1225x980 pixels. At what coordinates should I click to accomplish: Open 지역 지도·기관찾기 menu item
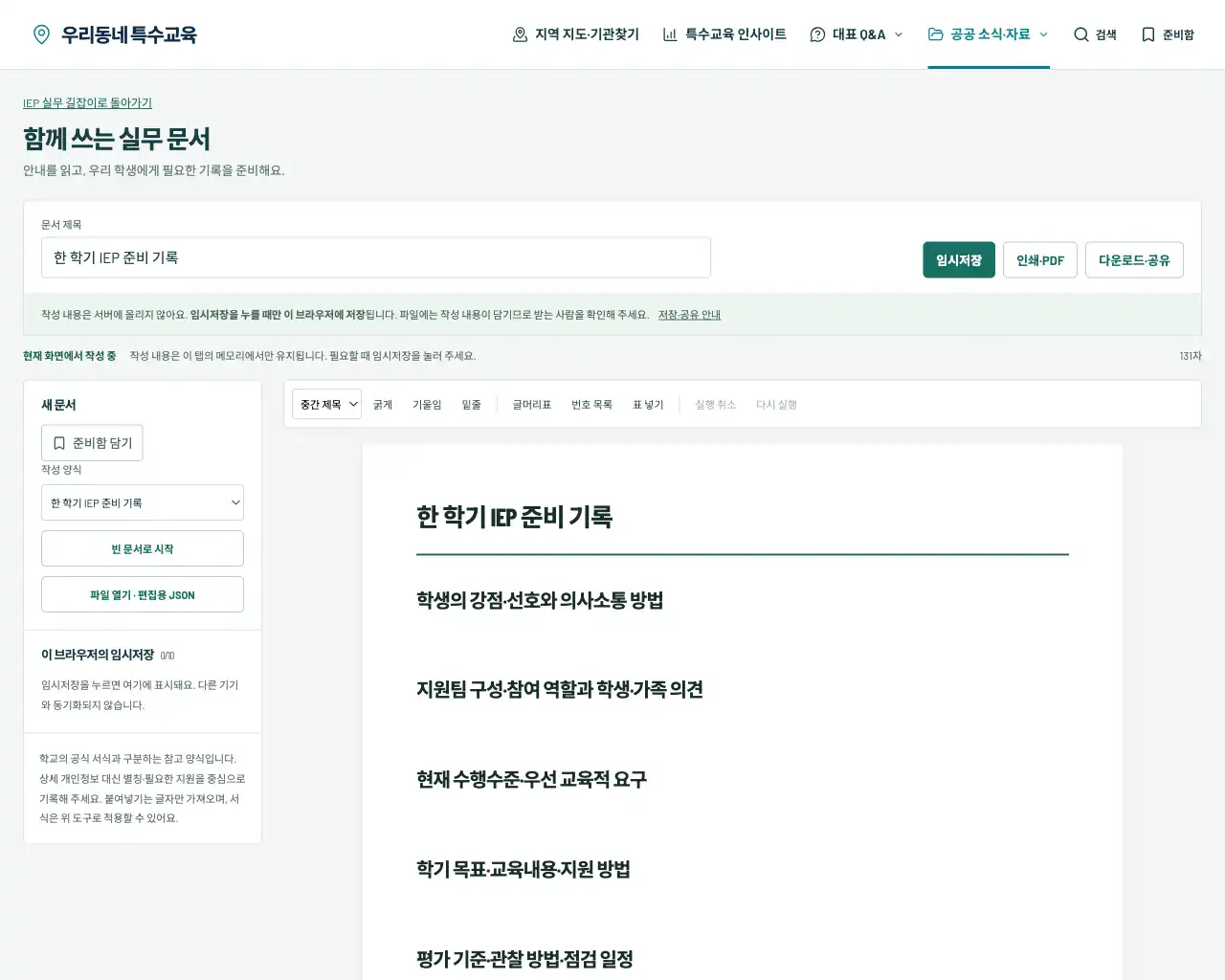coord(575,34)
